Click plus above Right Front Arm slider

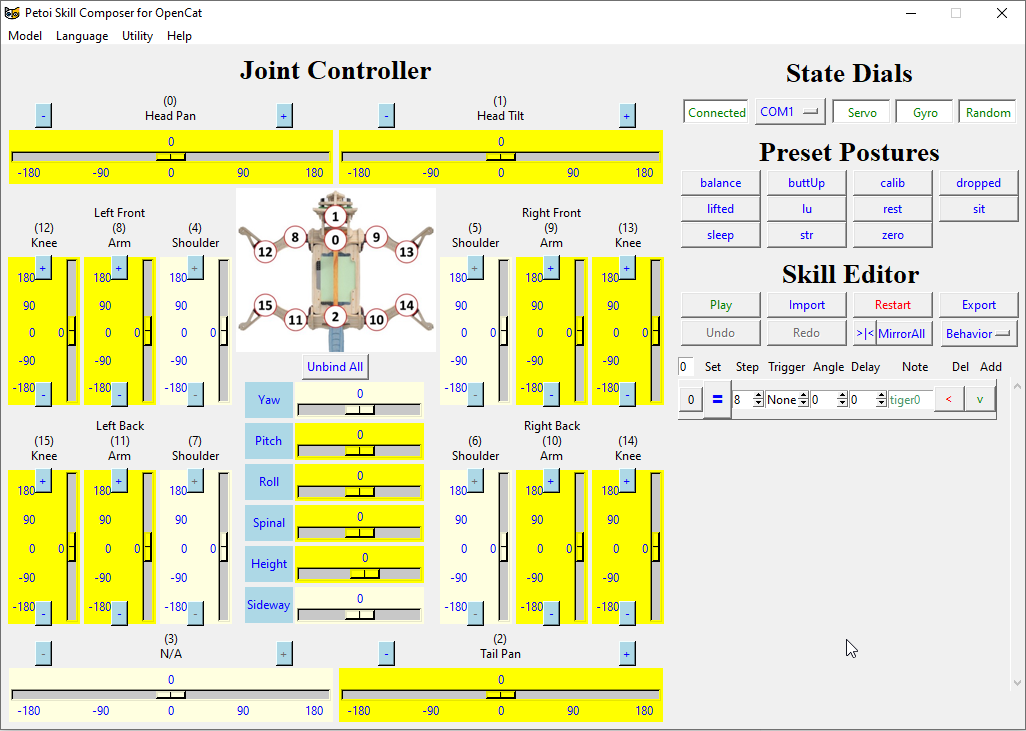(x=551, y=268)
